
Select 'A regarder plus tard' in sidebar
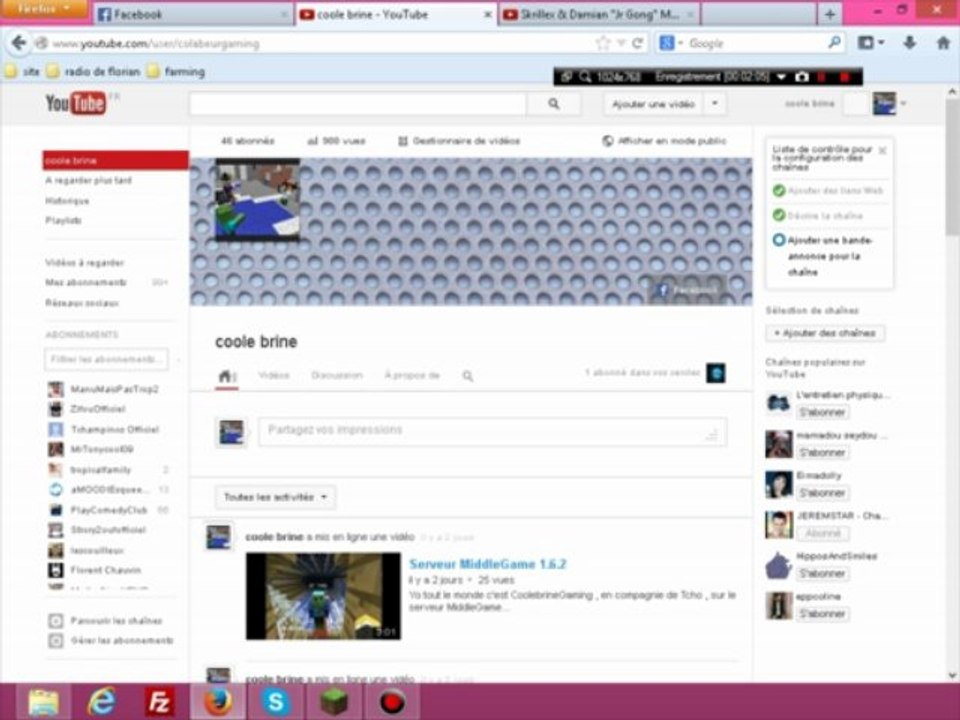pos(89,181)
